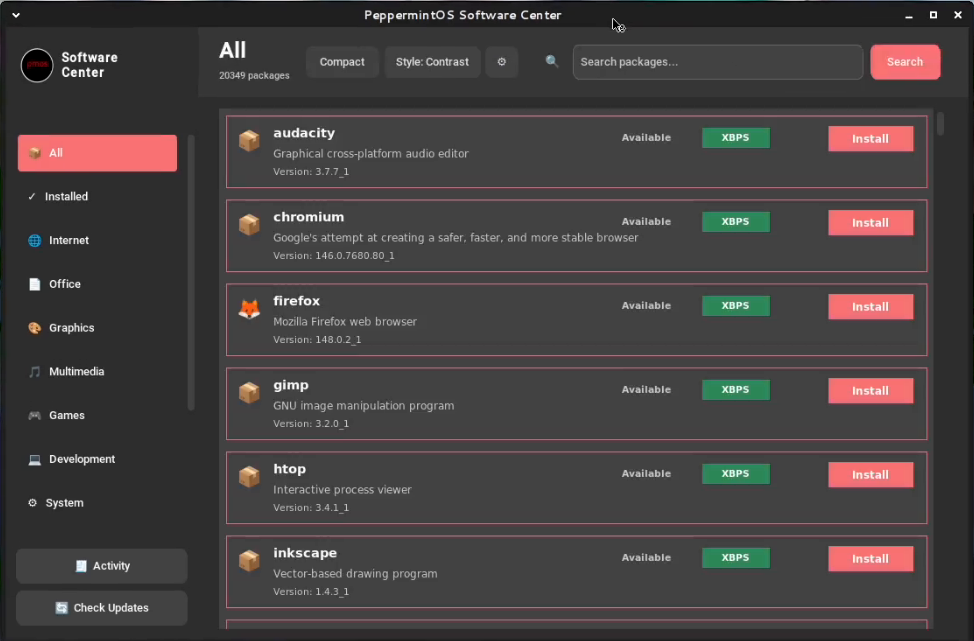Toggle the Compact view button

tap(342, 62)
